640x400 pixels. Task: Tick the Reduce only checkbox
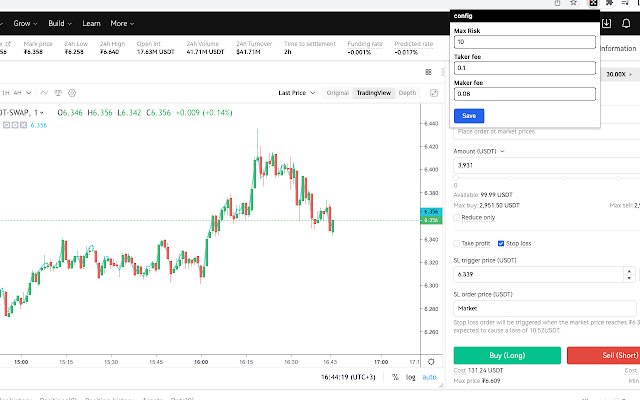pyautogui.click(x=457, y=218)
